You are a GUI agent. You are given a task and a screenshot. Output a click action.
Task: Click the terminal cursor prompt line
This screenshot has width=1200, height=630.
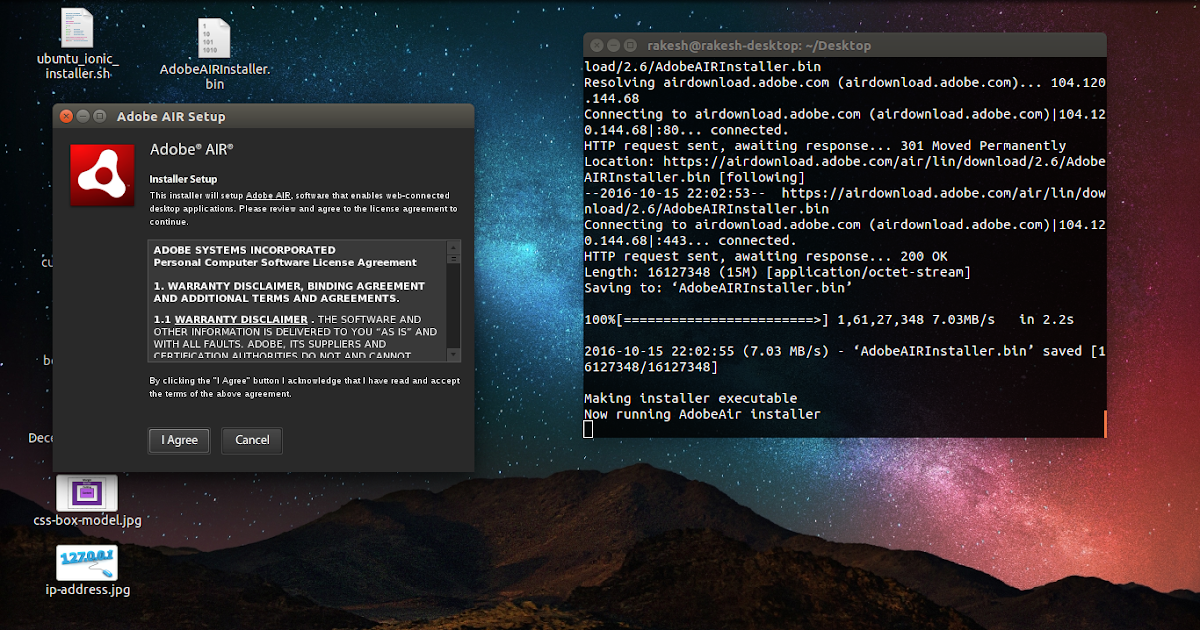(588, 429)
